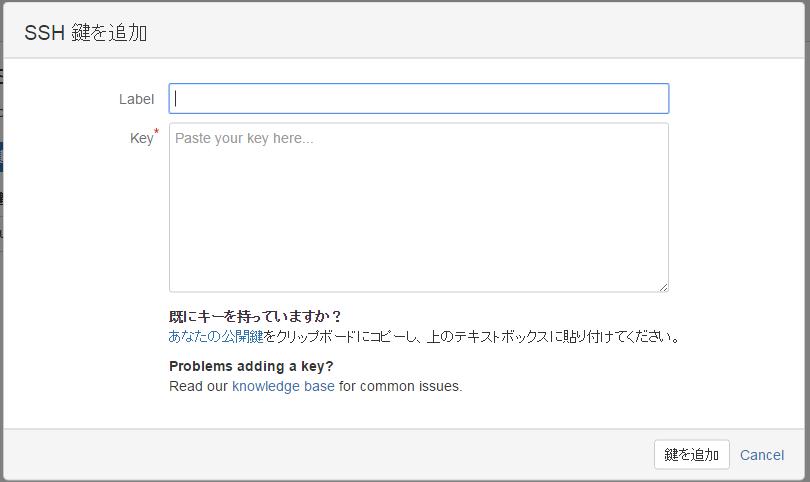Open the あなたの公開鍵 link
Image resolution: width=810 pixels, height=482 pixels.
point(216,337)
